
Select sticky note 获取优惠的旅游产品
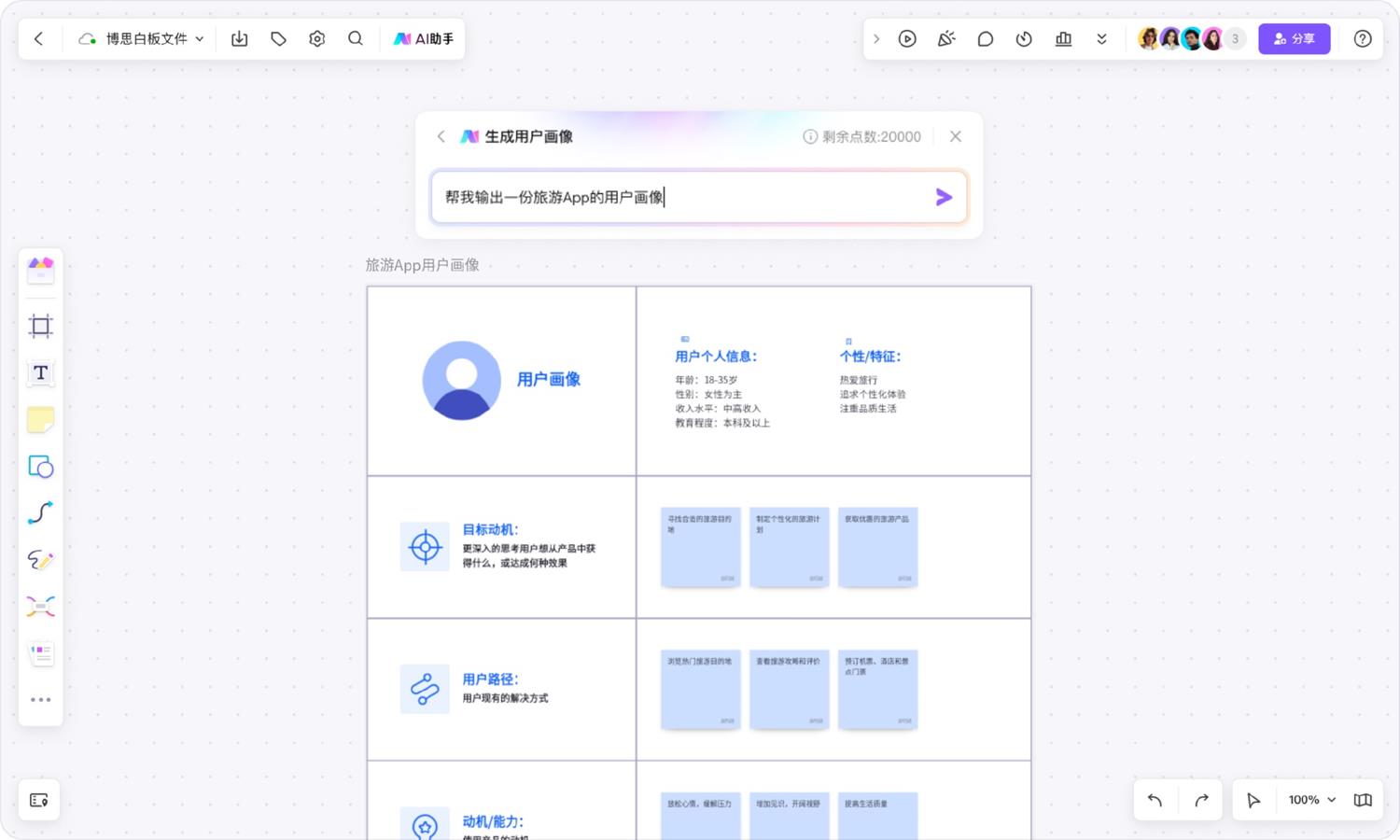tap(878, 547)
